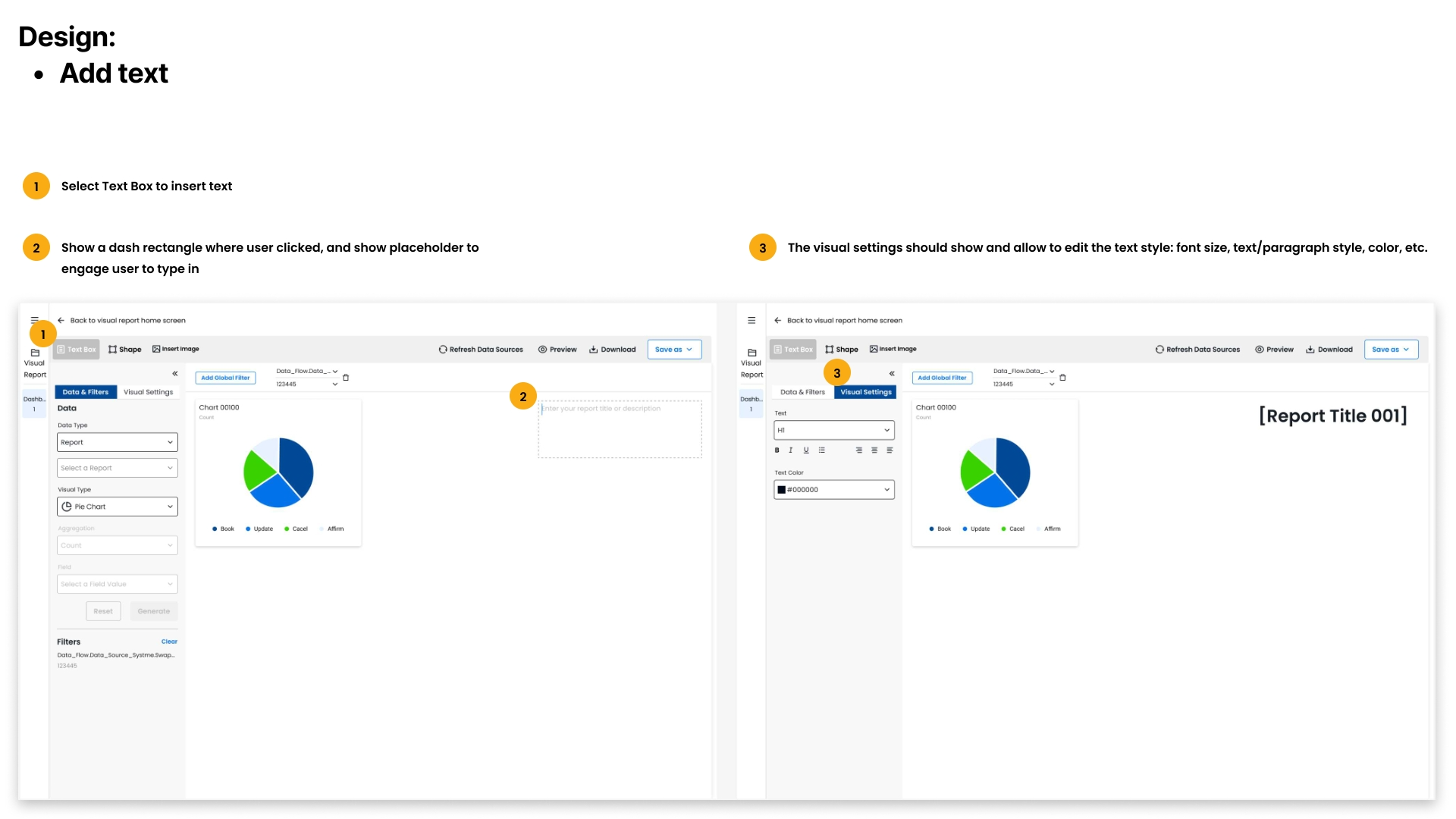
Task: Open the Pie Chart visual type dropdown
Action: click(118, 507)
